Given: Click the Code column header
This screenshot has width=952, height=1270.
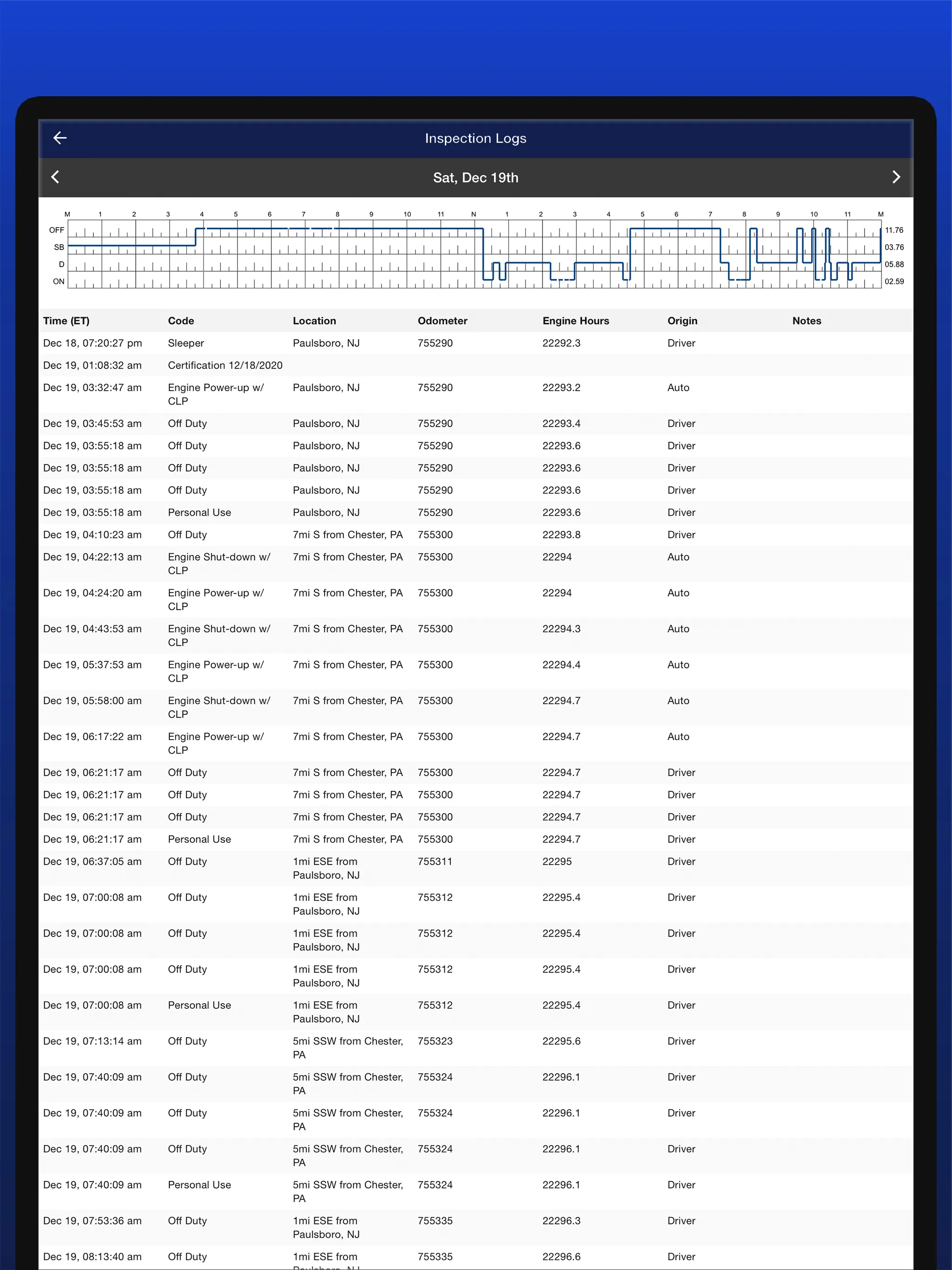Looking at the screenshot, I should coord(181,321).
